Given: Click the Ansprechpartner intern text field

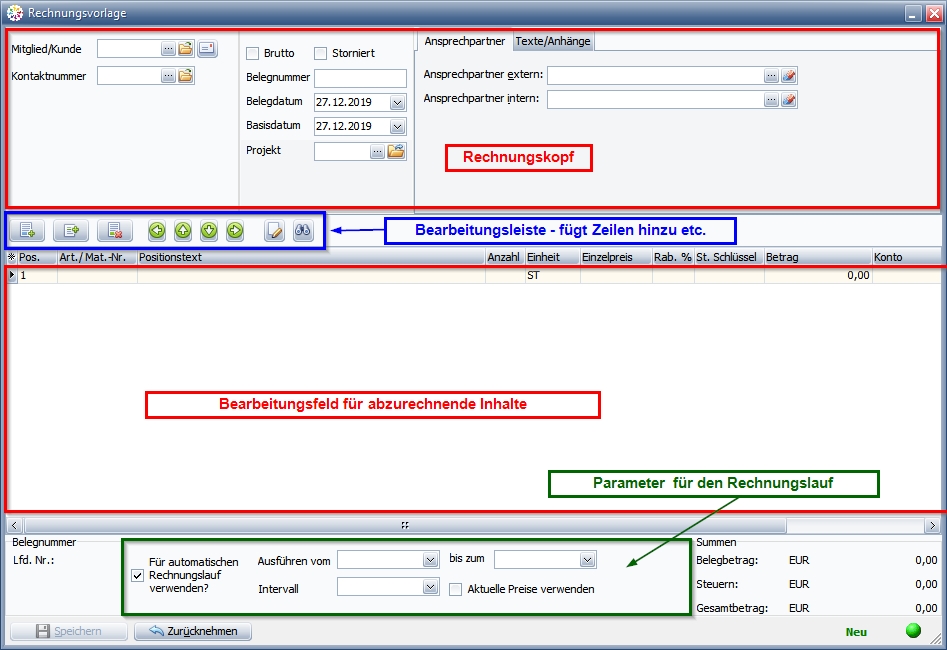Looking at the screenshot, I should (x=655, y=100).
